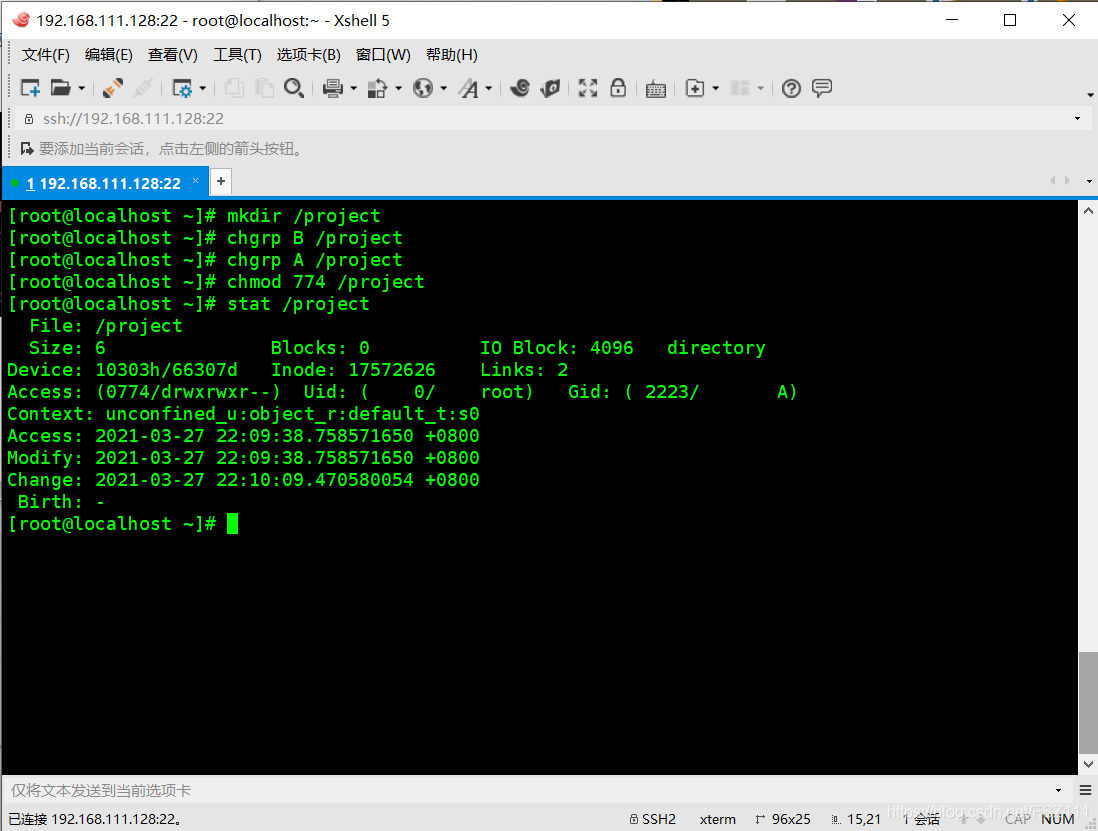1098x831 pixels.
Task: Click the NUM lock status indicator
Action: (x=1057, y=819)
